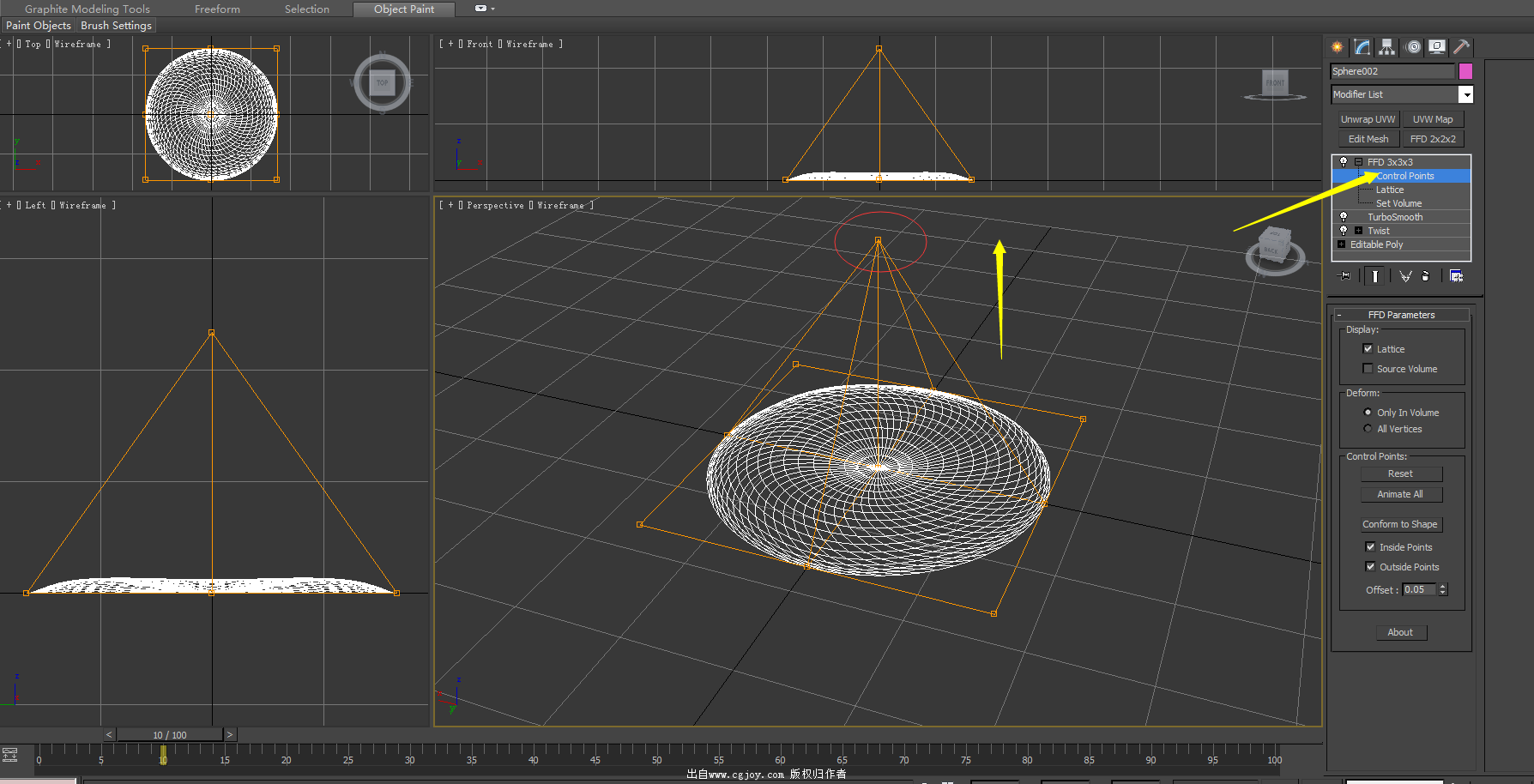This screenshot has width=1534, height=784.
Task: Open the Create command panel tab
Action: click(x=1338, y=47)
